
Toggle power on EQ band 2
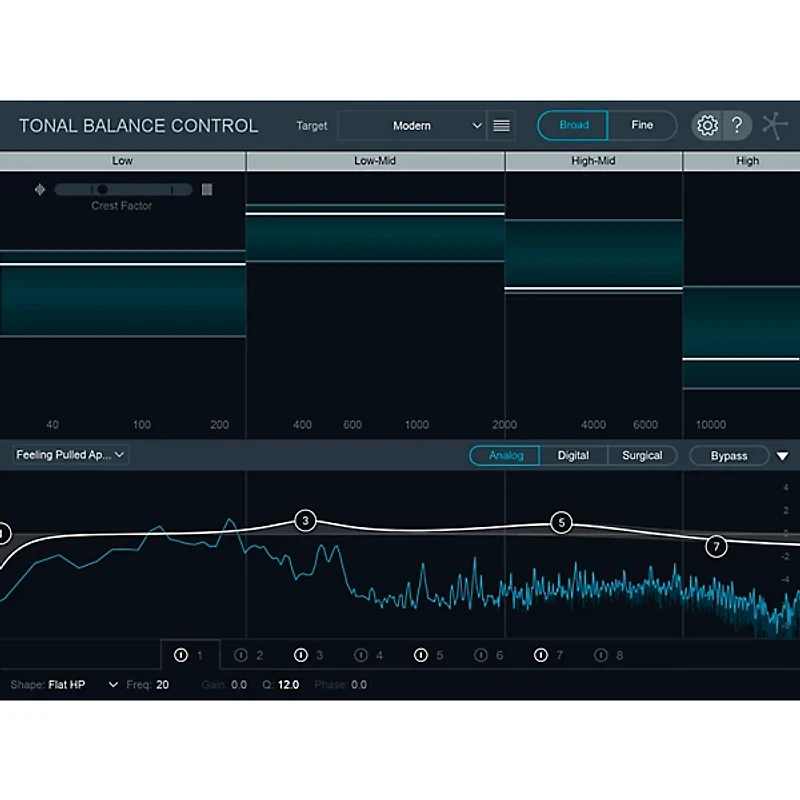(x=240, y=655)
